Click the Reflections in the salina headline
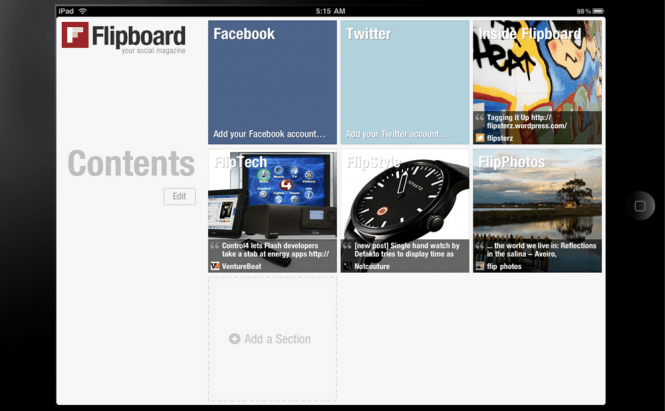This screenshot has width=665, height=411. (x=541, y=250)
